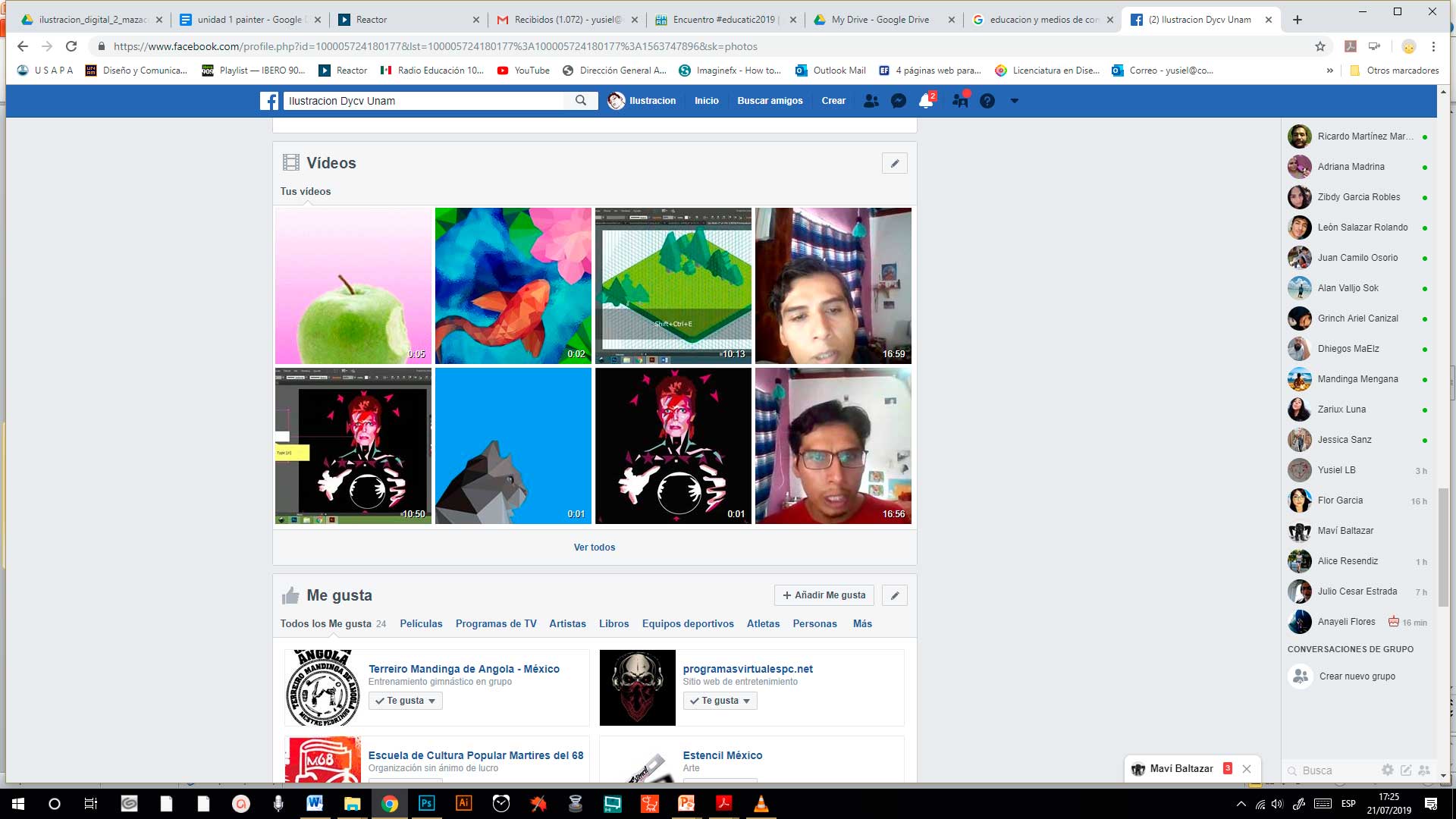Select Equipos deportivos tab
Image resolution: width=1456 pixels, height=819 pixels.
coord(688,623)
